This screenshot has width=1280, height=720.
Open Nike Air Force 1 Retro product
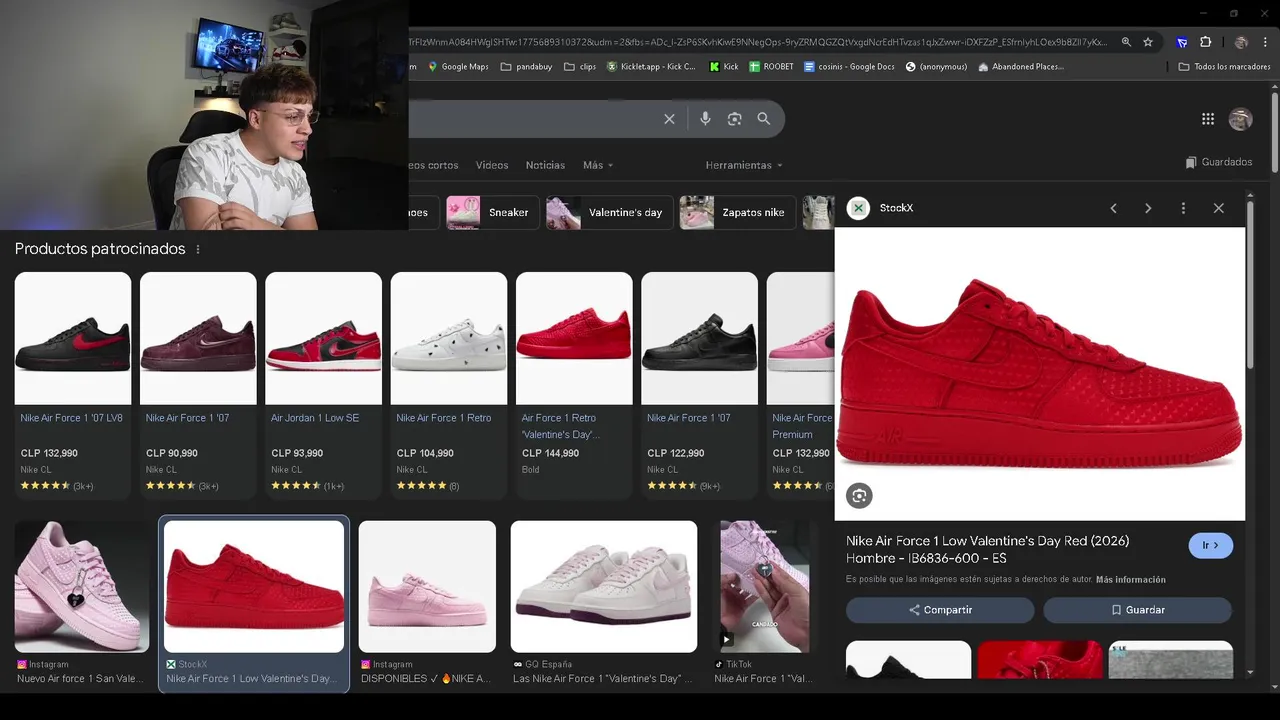point(449,385)
